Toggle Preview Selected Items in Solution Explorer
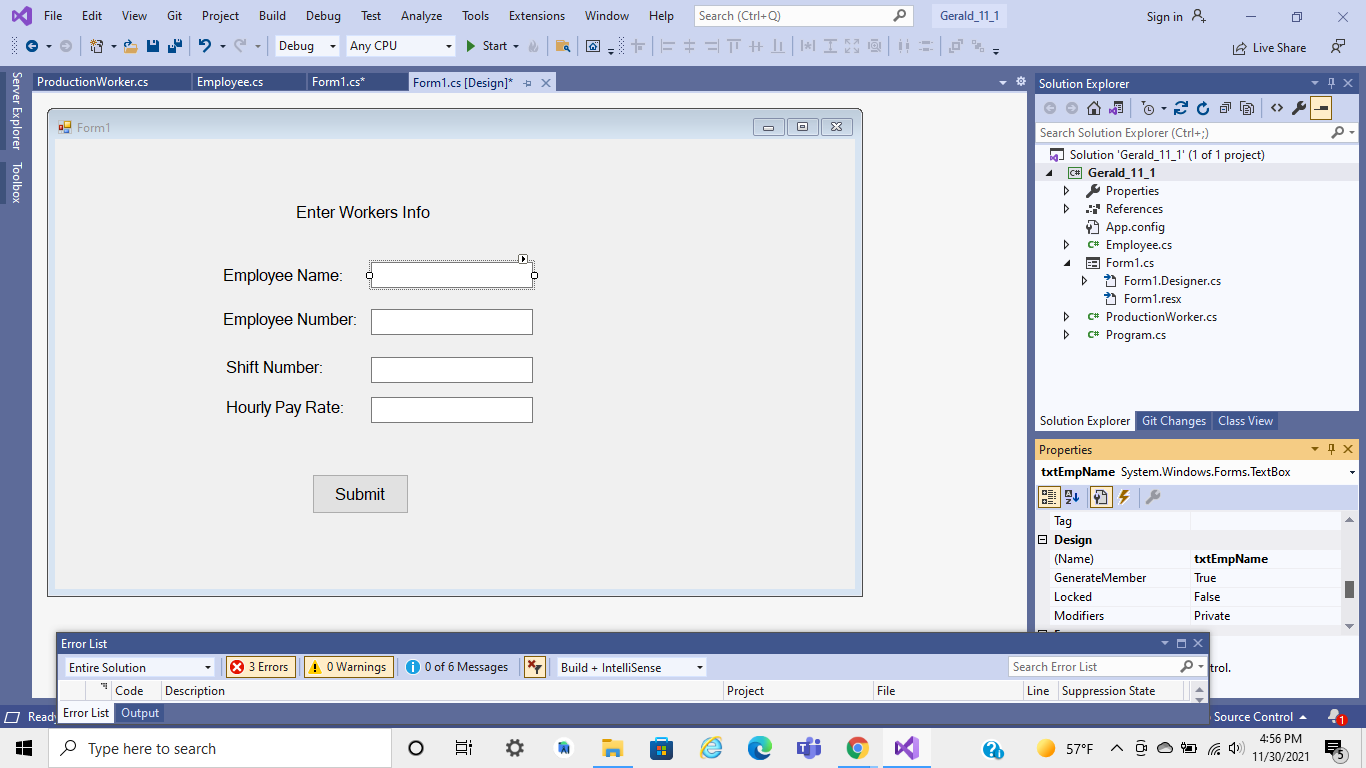This screenshot has width=1366, height=768. click(x=1321, y=108)
